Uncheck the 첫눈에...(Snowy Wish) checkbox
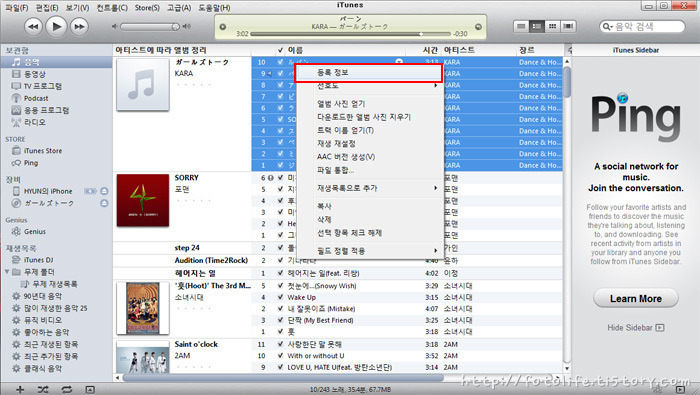 click(x=280, y=286)
